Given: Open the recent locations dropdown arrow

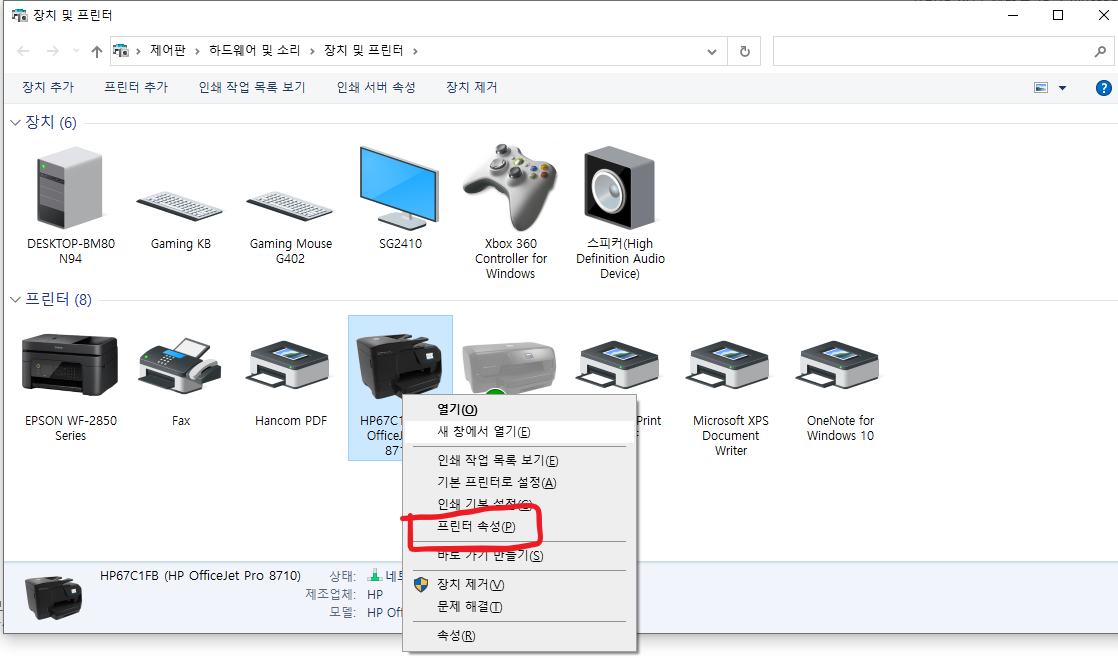Looking at the screenshot, I should coord(76,51).
